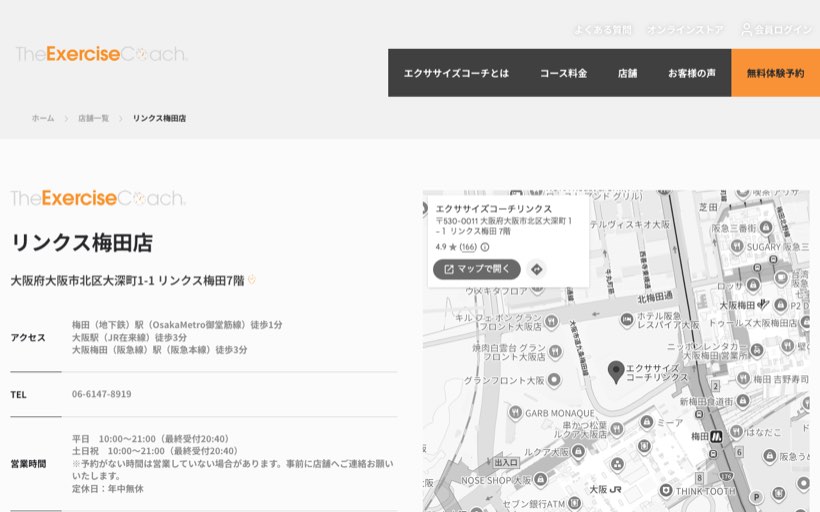Select the コース料金 menu item

[x=563, y=73]
